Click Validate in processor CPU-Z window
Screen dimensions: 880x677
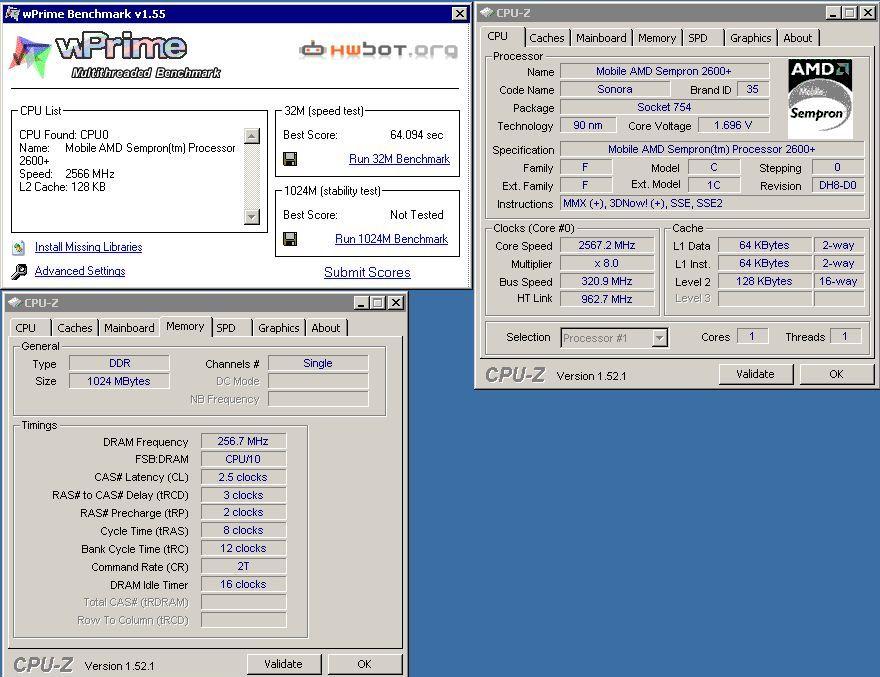[755, 374]
